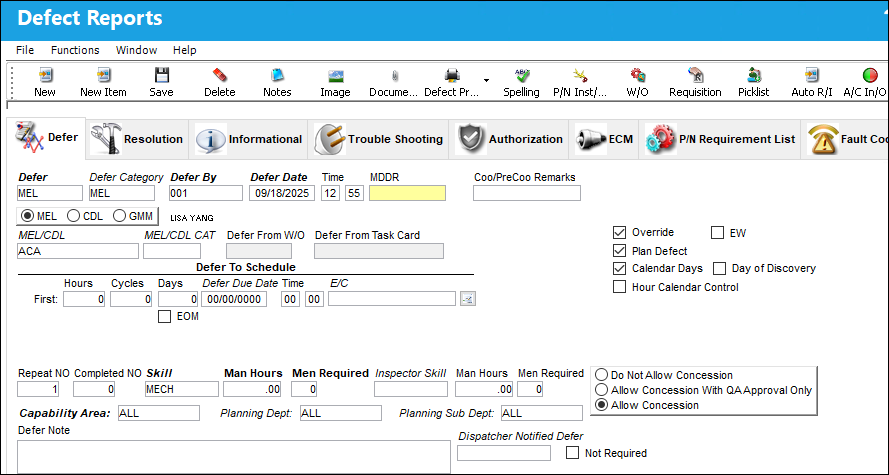This screenshot has height=475, width=889.
Task: Open the E/C field lookup button
Action: [468, 299]
